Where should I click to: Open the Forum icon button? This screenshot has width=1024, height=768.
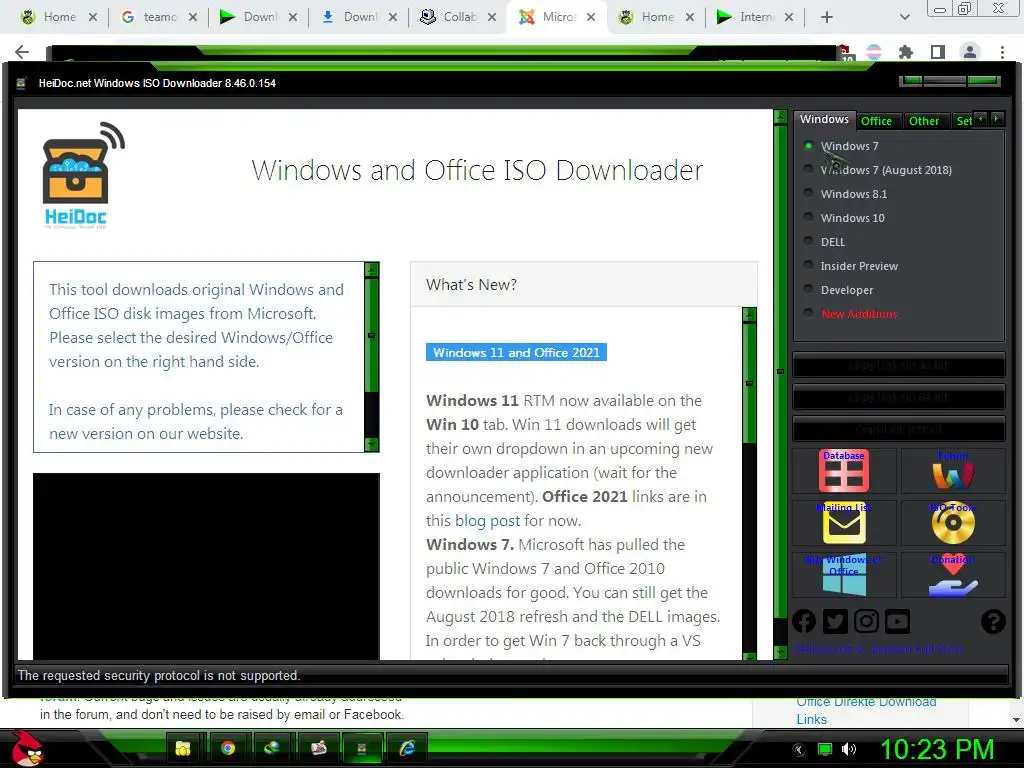pos(953,470)
